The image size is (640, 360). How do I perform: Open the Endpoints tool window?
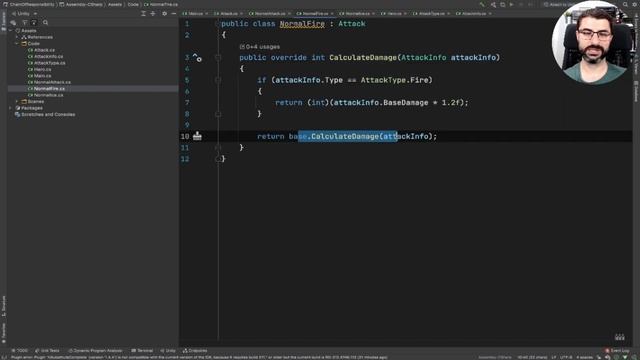point(195,351)
